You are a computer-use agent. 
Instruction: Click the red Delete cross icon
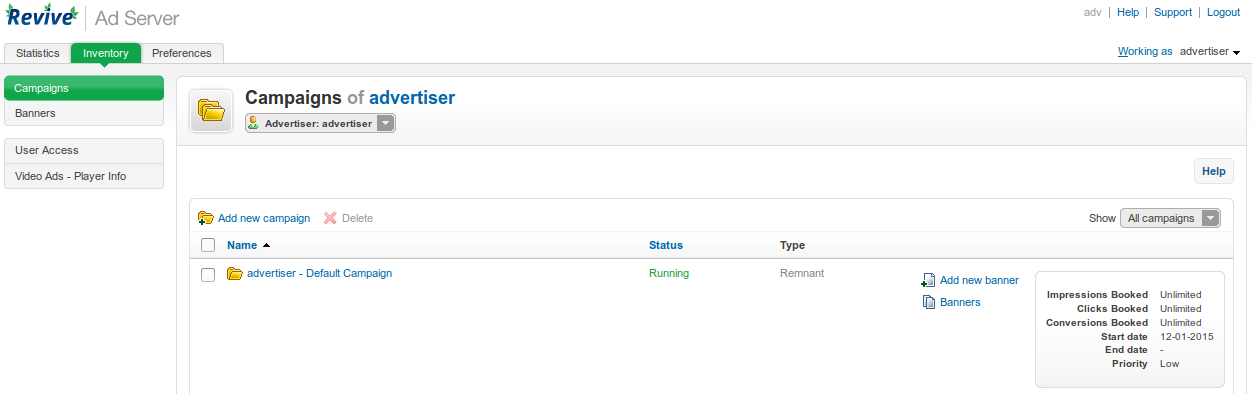click(x=330, y=218)
